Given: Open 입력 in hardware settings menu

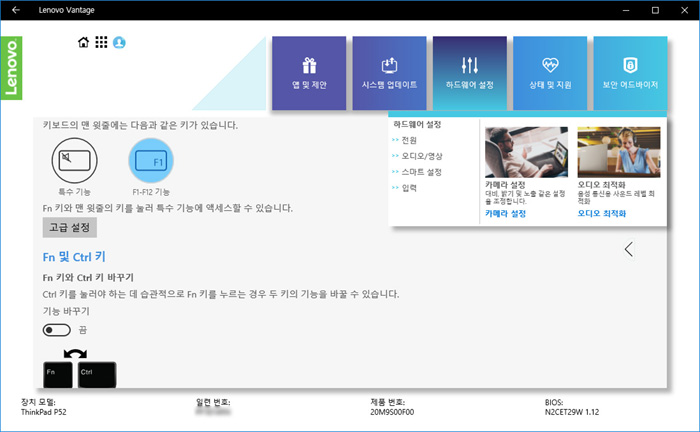Looking at the screenshot, I should pos(409,188).
